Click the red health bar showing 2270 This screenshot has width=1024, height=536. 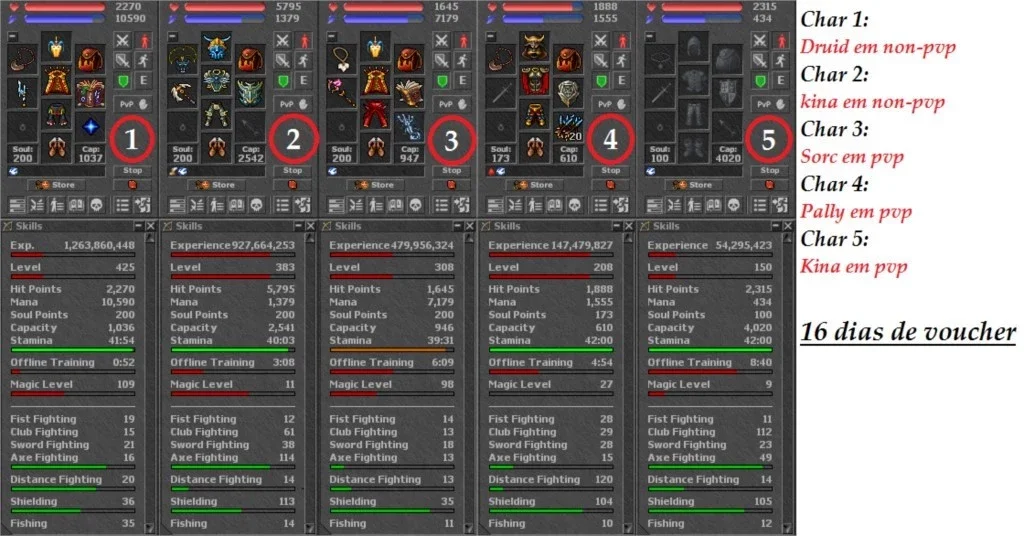[64, 7]
